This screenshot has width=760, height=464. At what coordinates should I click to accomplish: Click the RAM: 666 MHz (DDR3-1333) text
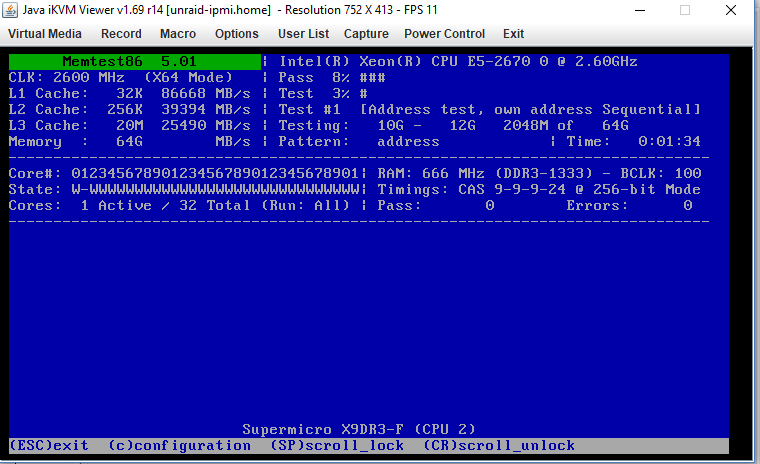[x=485, y=174]
